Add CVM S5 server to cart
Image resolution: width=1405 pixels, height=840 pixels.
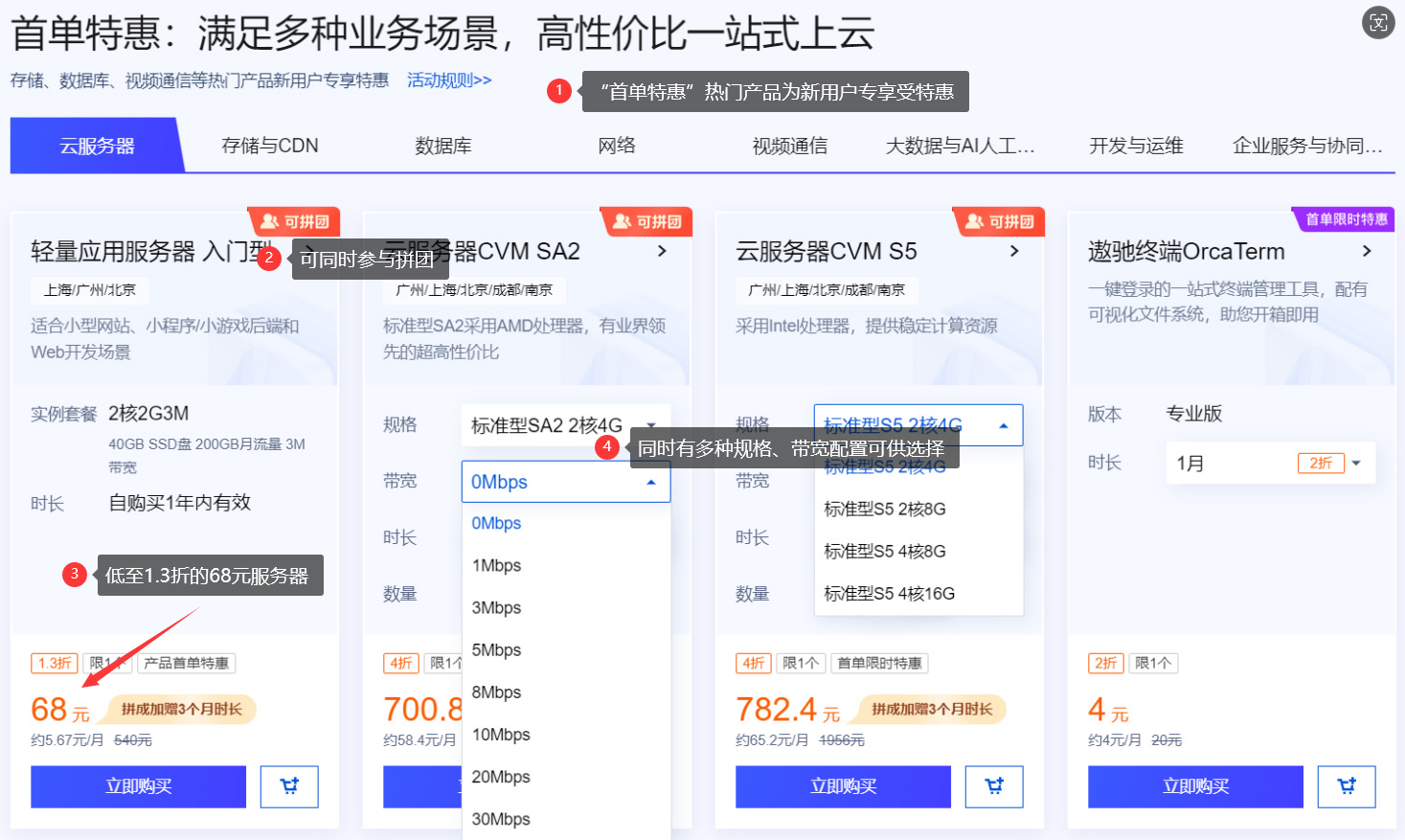coord(994,786)
